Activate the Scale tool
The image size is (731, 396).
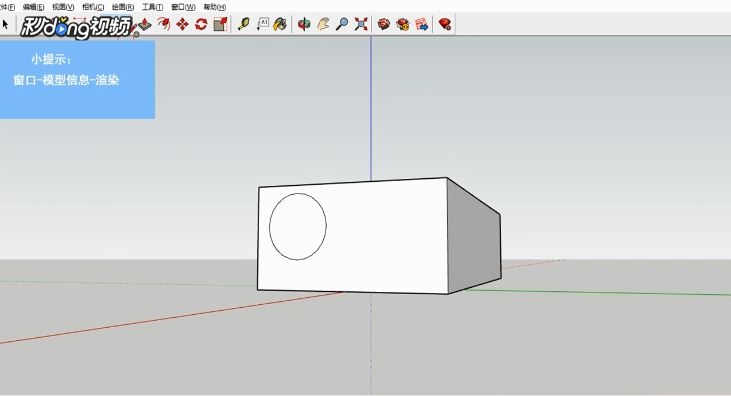(221, 24)
